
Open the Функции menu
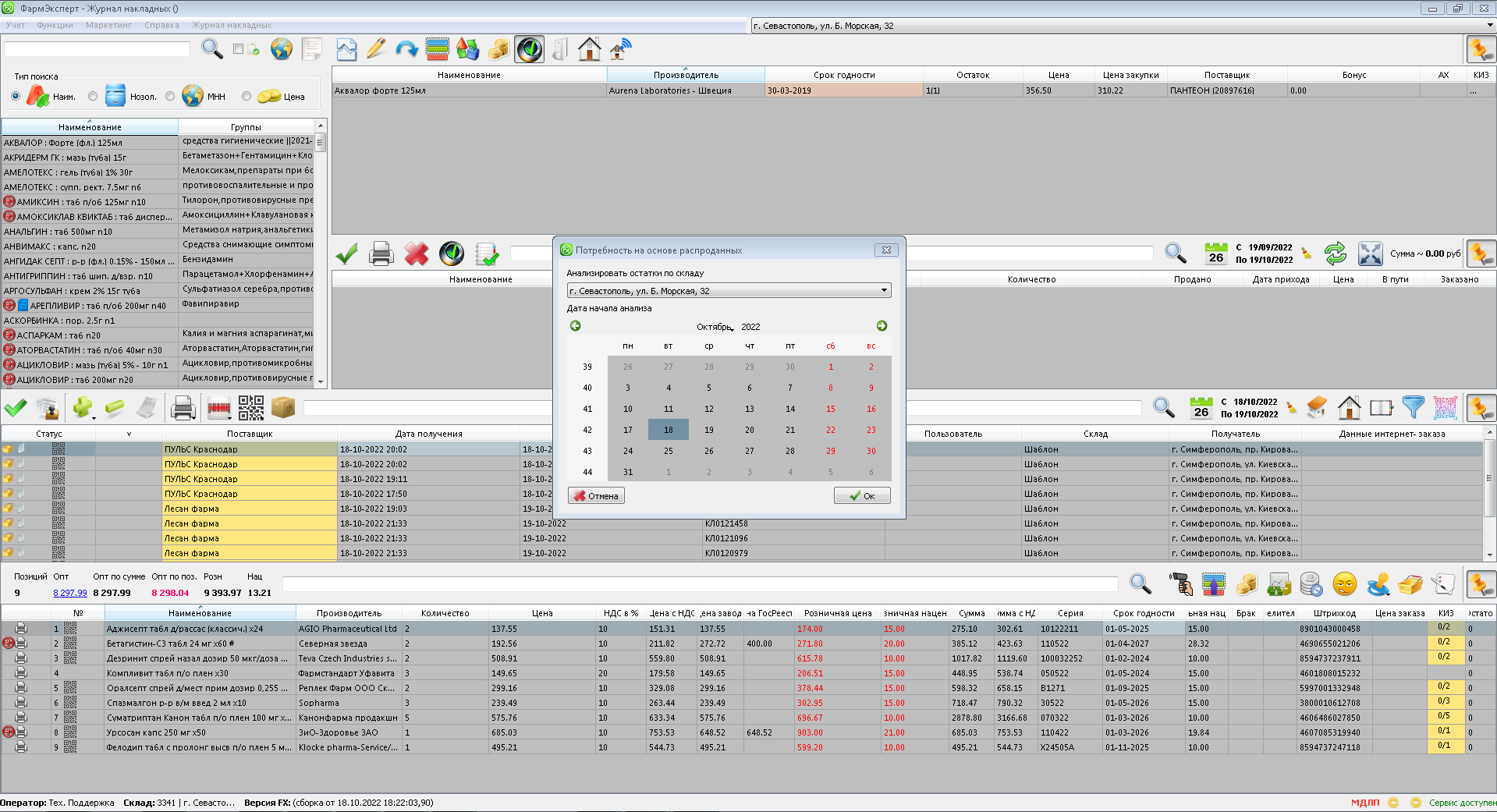point(55,25)
